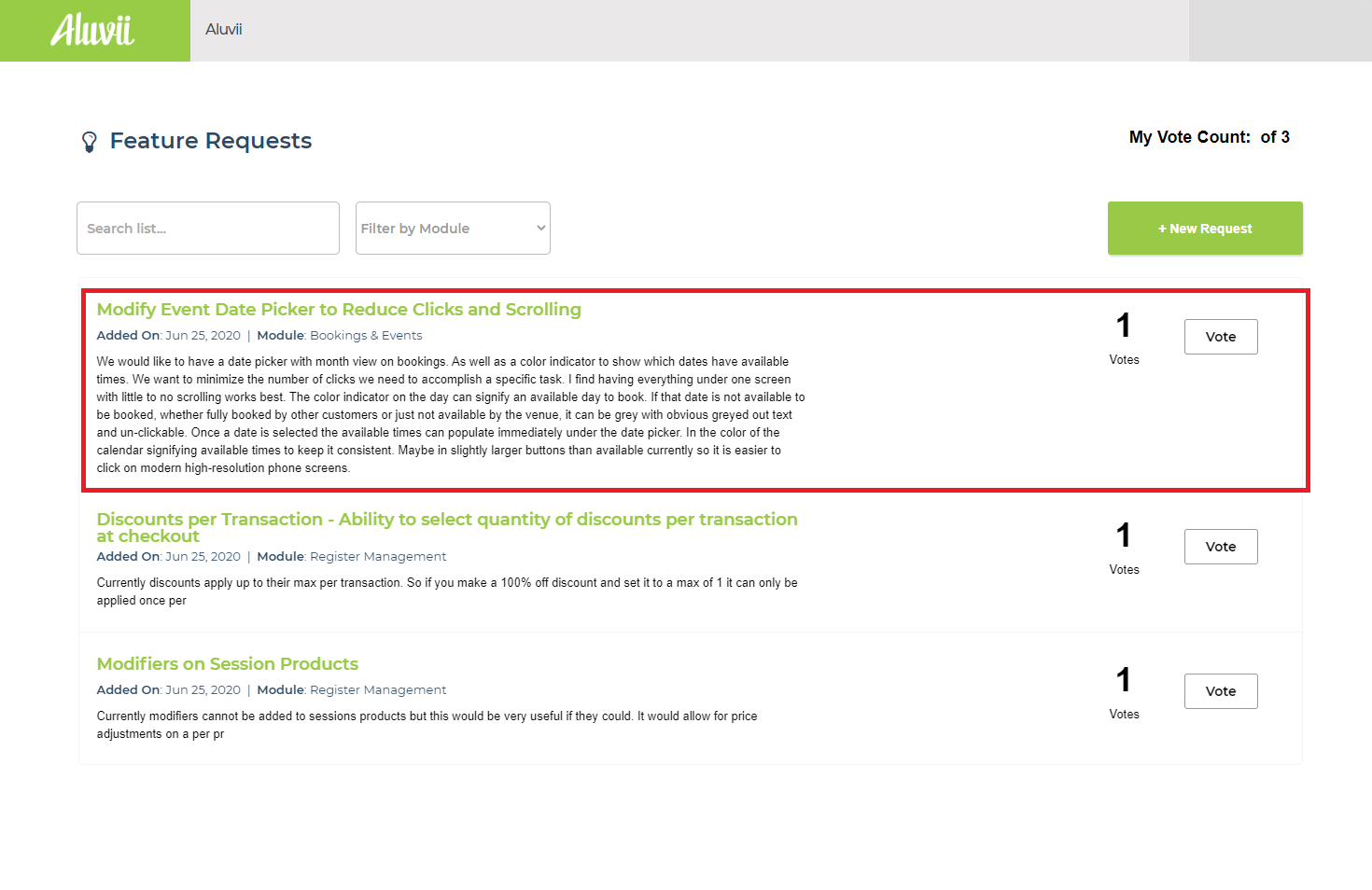The image size is (1372, 890).
Task: Open Modify Event Date Picker request title
Action: [339, 310]
